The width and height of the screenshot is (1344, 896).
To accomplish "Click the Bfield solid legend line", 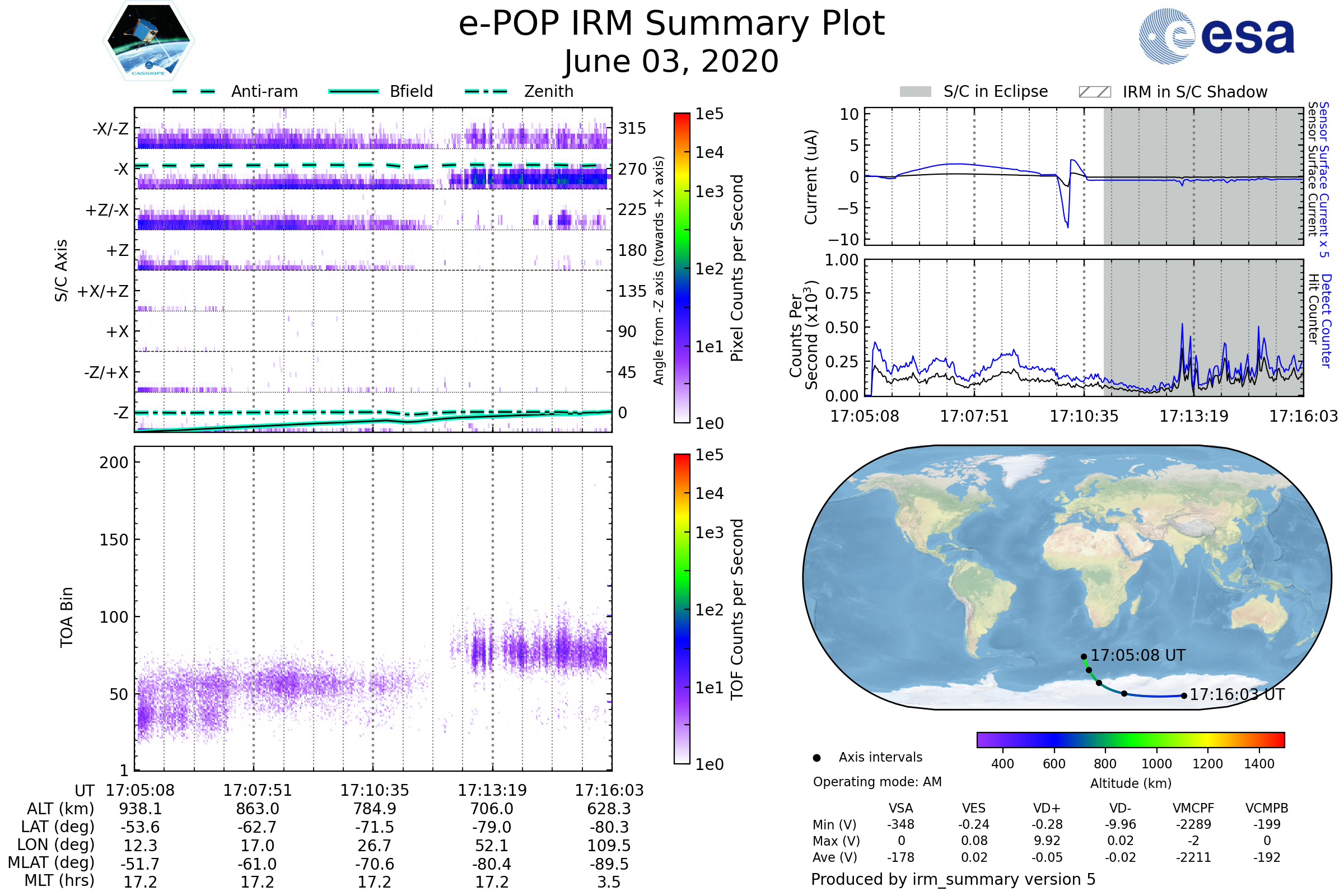I will coord(353,91).
